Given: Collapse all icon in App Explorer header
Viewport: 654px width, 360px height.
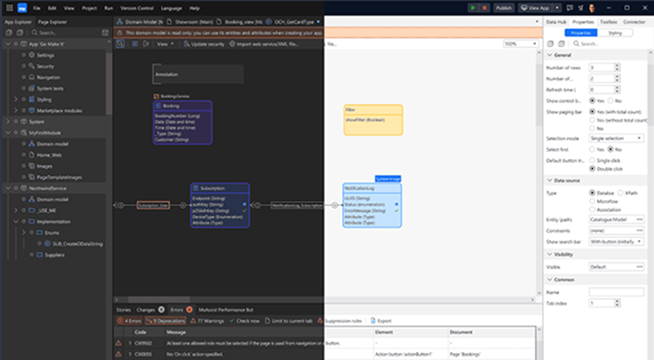Looking at the screenshot, I should coord(9,33).
